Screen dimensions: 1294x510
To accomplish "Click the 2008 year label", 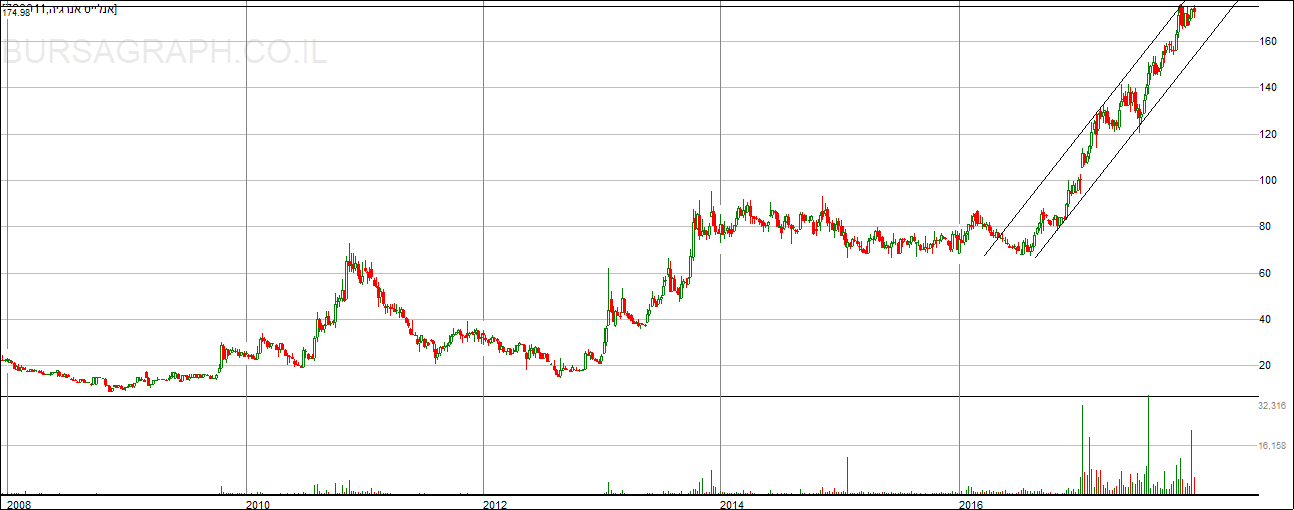I will click(19, 504).
